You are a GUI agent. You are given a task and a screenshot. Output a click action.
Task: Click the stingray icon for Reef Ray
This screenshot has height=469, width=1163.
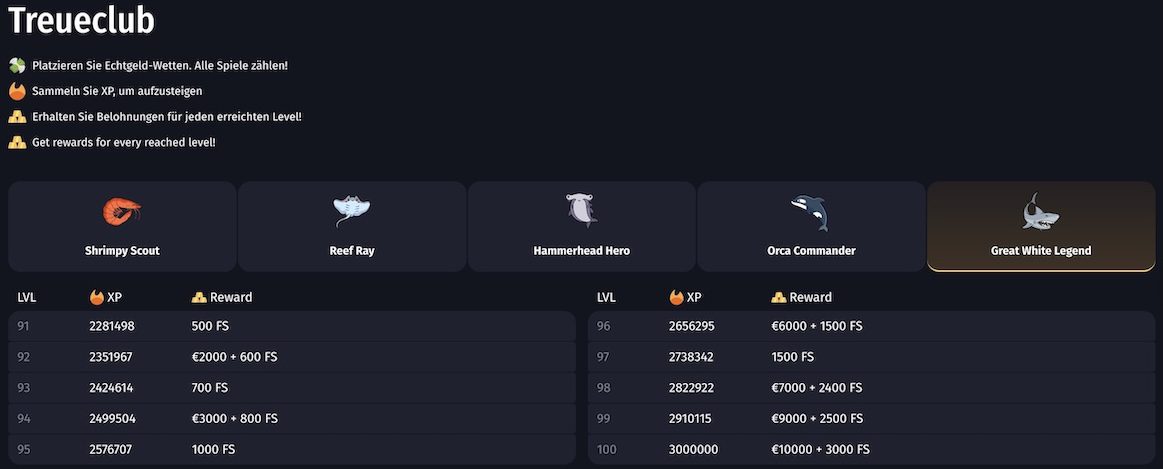click(352, 210)
